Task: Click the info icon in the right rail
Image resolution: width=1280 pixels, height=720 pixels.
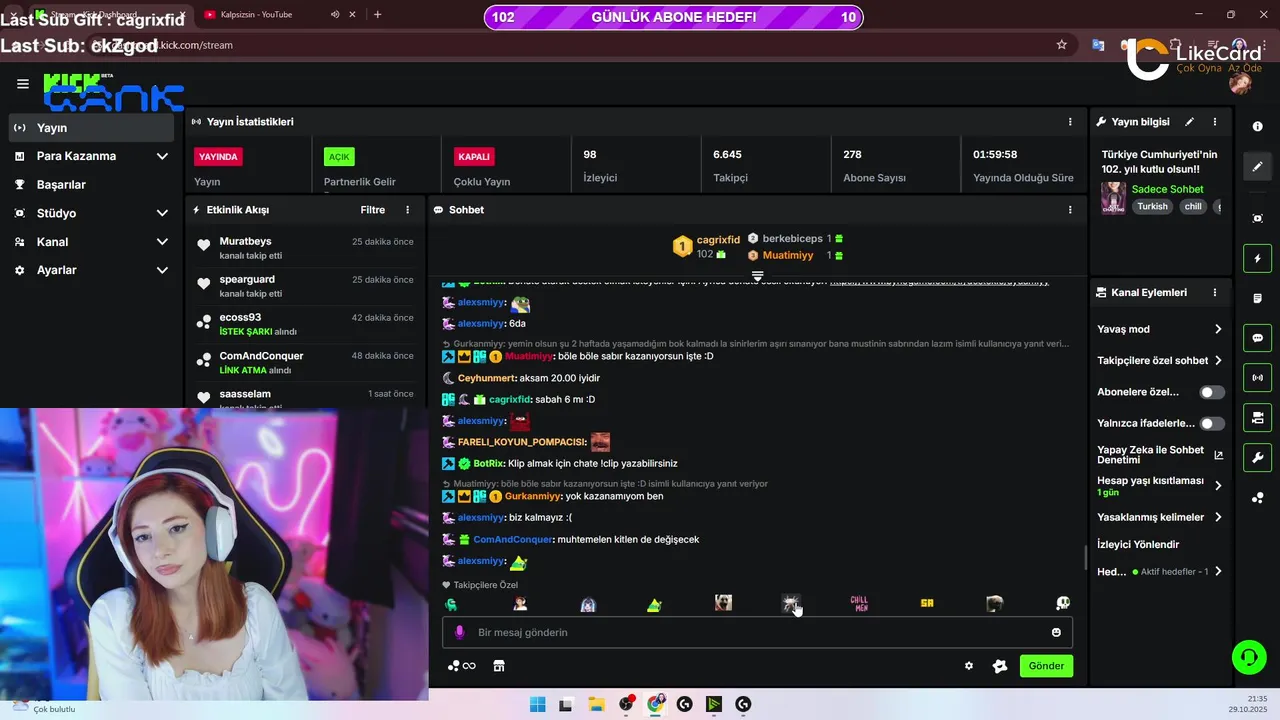Action: pyautogui.click(x=1257, y=127)
